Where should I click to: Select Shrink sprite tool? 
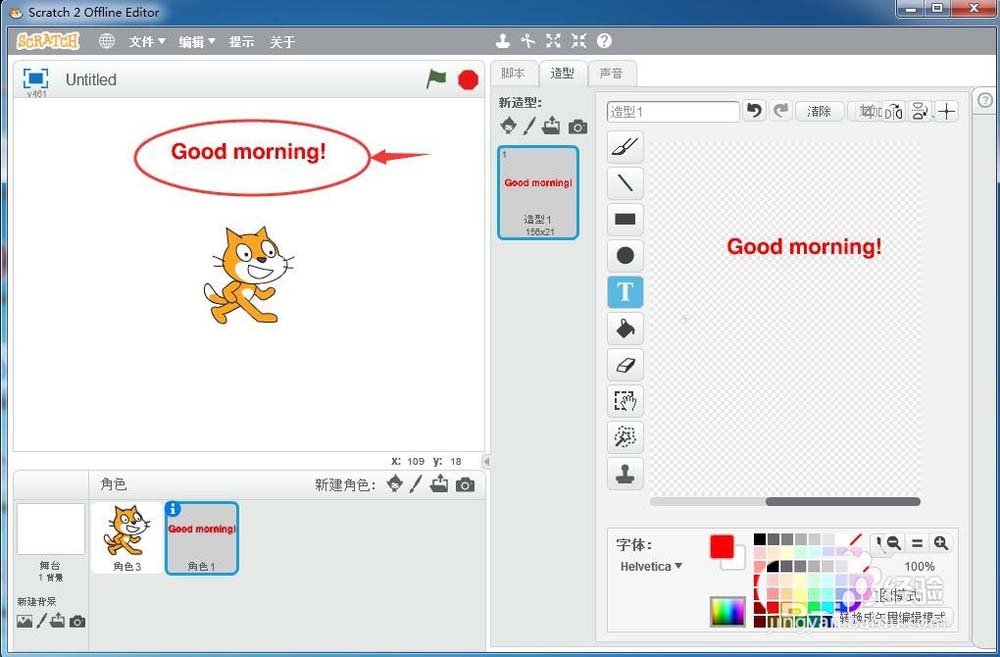[x=578, y=41]
